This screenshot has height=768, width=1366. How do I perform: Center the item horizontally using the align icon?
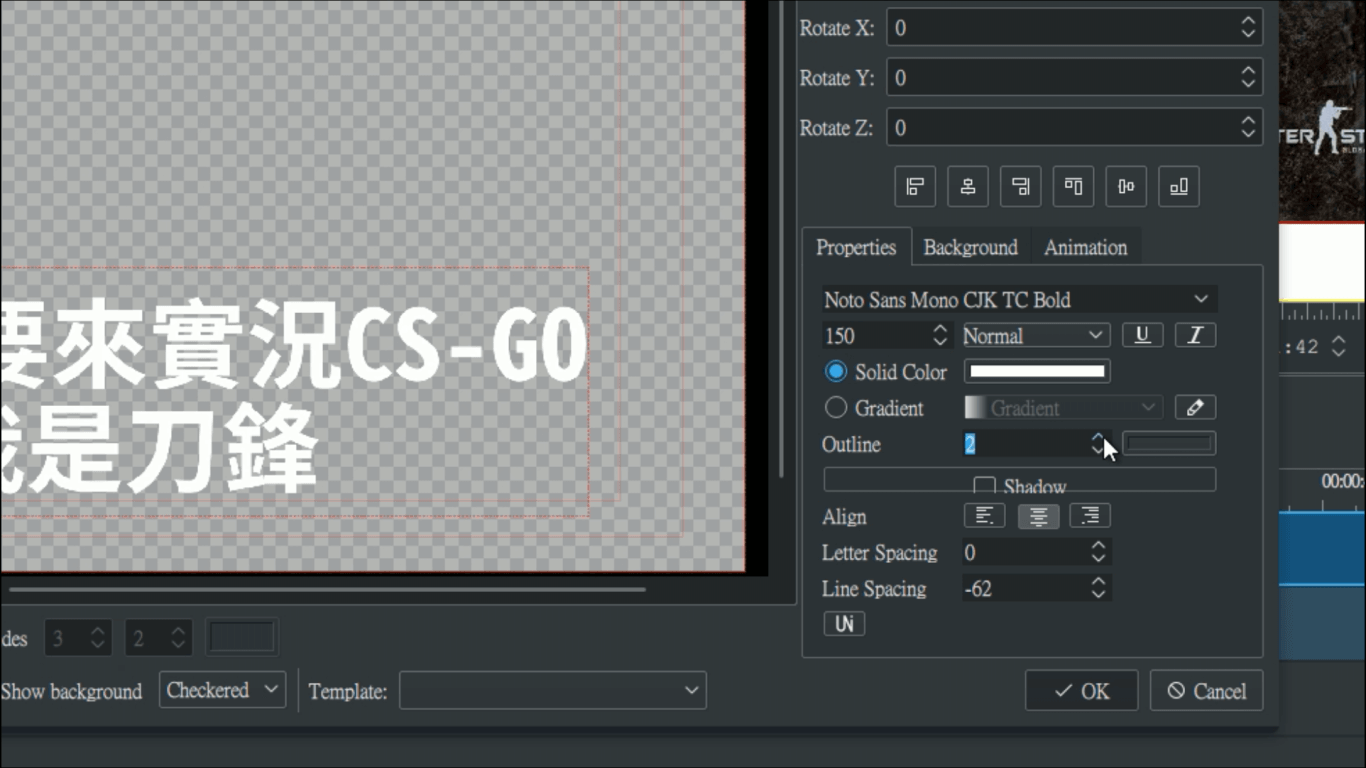pos(967,187)
